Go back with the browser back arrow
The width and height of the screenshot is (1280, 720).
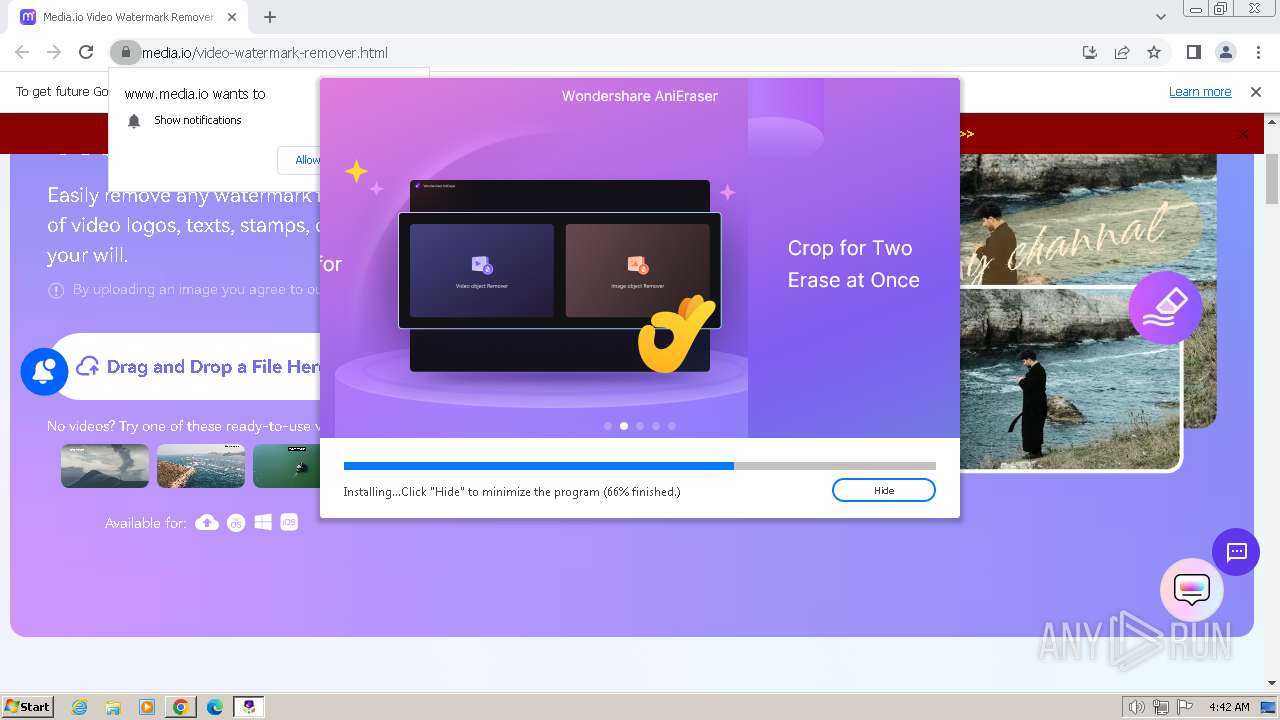(22, 52)
